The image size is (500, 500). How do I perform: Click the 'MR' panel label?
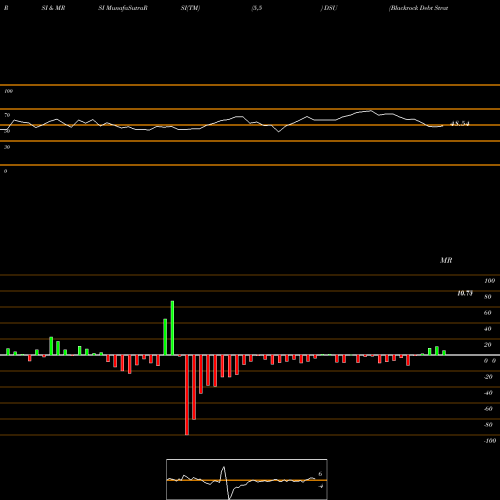click(446, 260)
